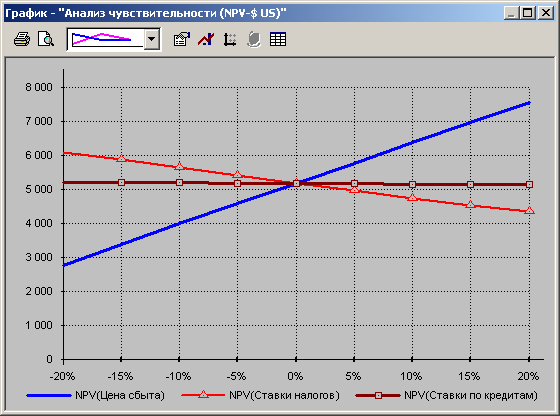Image resolution: width=560 pixels, height=416 pixels.
Task: Click legend entry NPV(Ставки по кредитам)
Action: (x=471, y=395)
